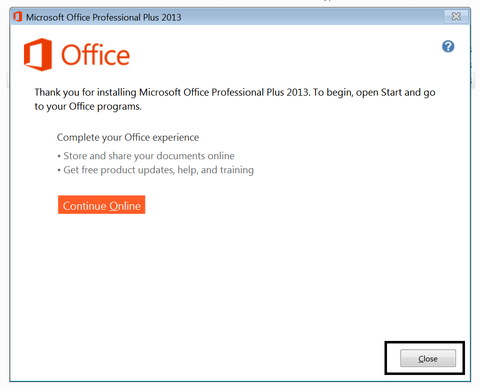Click the 'Thank you for installing' message text
Image resolution: width=480 pixels, height=389 pixels.
[x=235, y=99]
